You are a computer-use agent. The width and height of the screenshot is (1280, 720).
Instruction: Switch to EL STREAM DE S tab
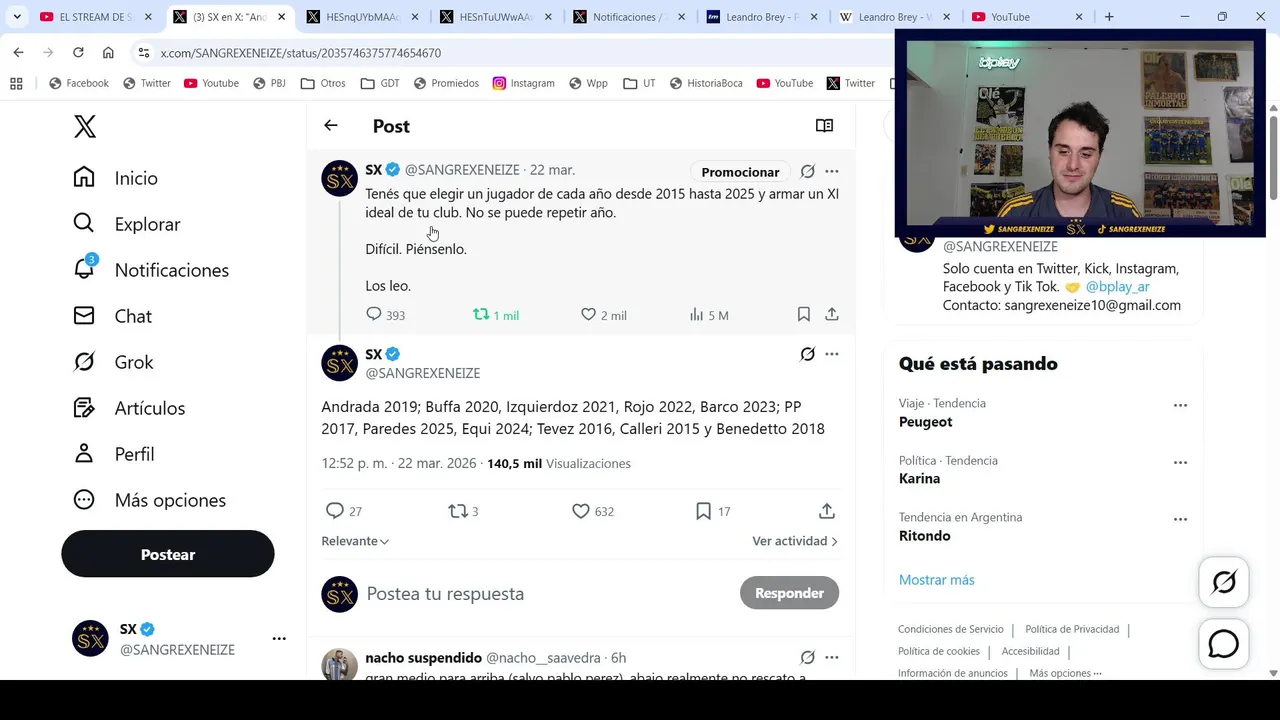coord(95,17)
